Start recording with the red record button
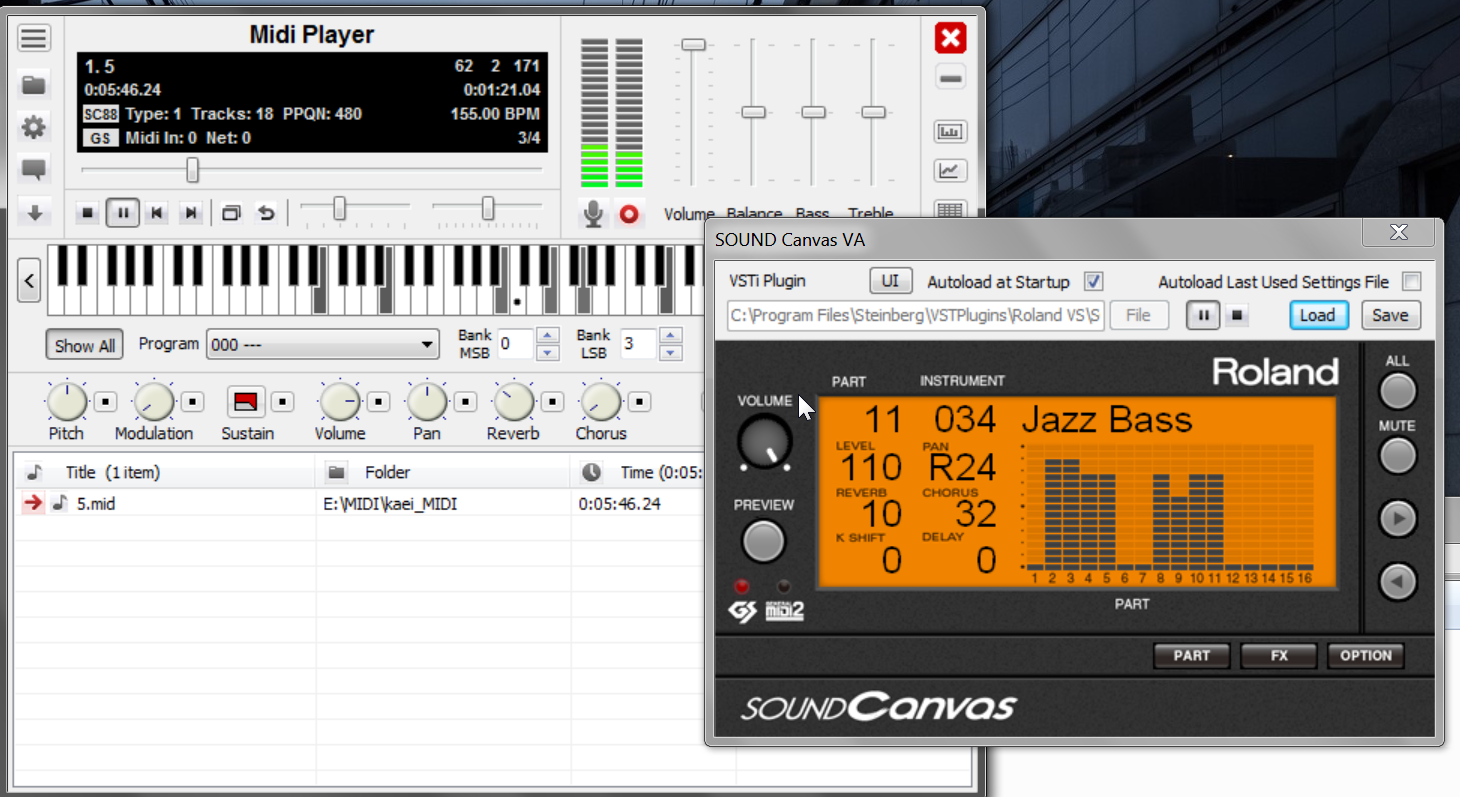The width and height of the screenshot is (1460, 797). [629, 214]
